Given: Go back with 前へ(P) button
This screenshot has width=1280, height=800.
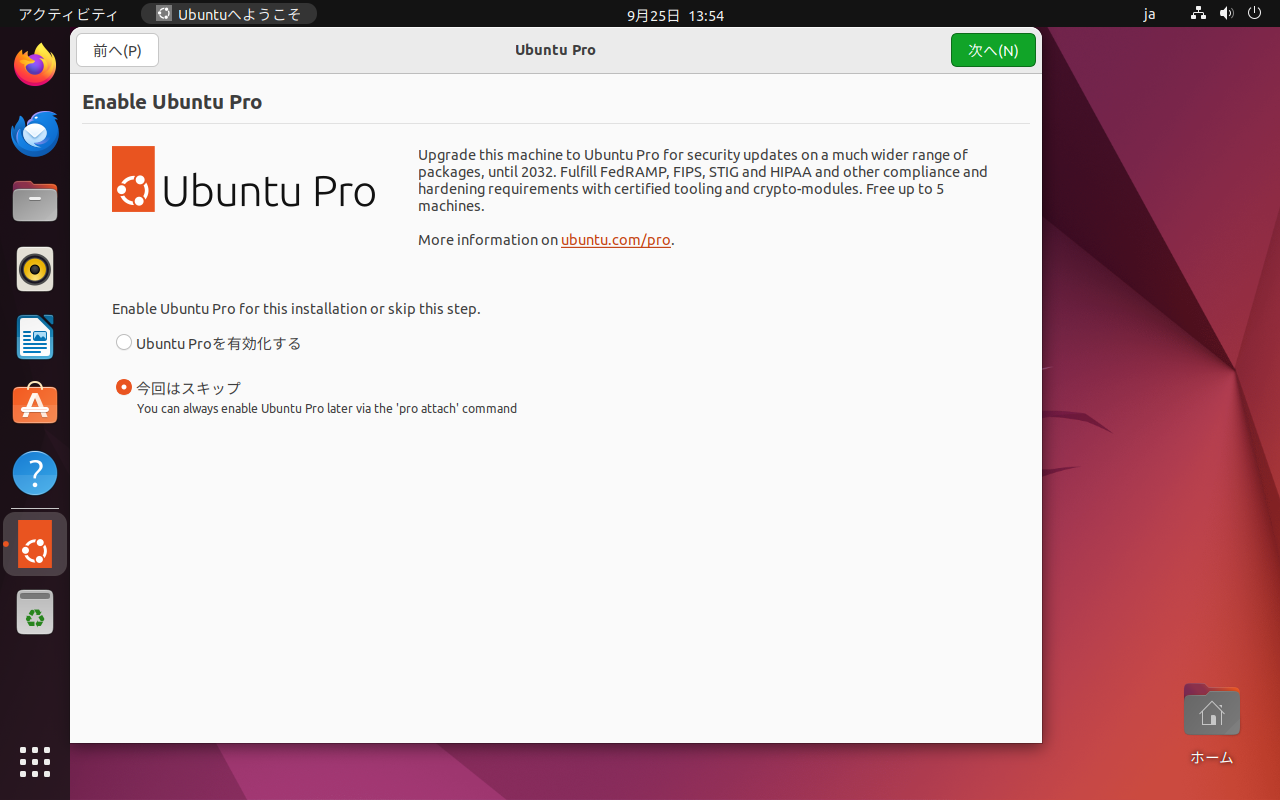Looking at the screenshot, I should [x=117, y=50].
